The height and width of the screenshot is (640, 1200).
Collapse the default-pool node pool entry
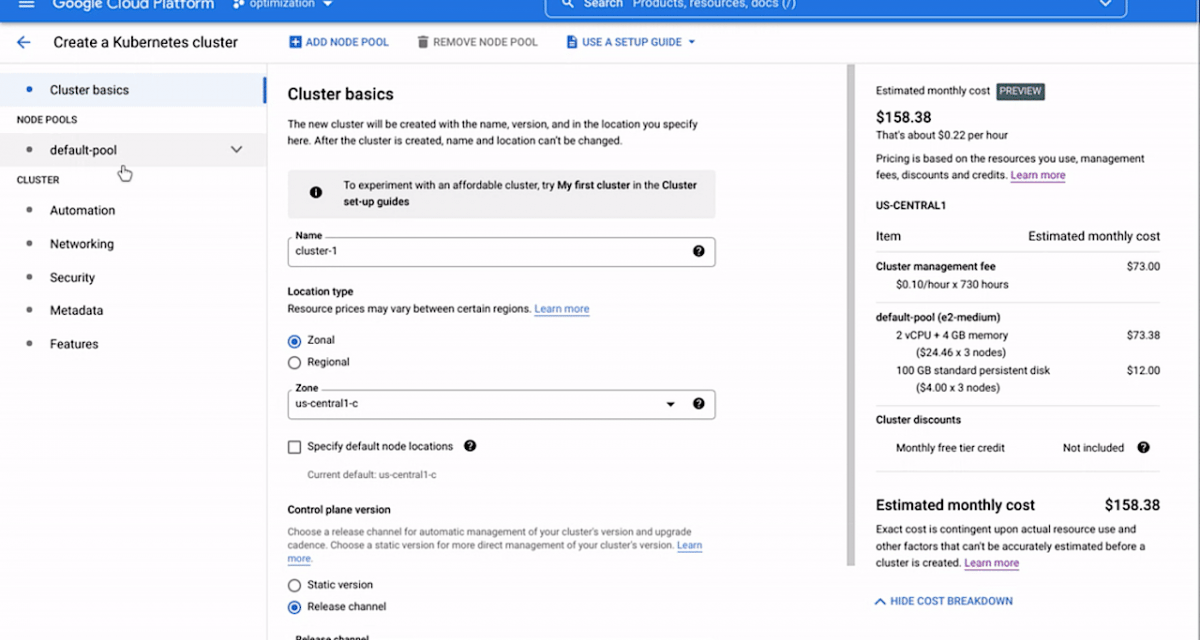tap(236, 149)
